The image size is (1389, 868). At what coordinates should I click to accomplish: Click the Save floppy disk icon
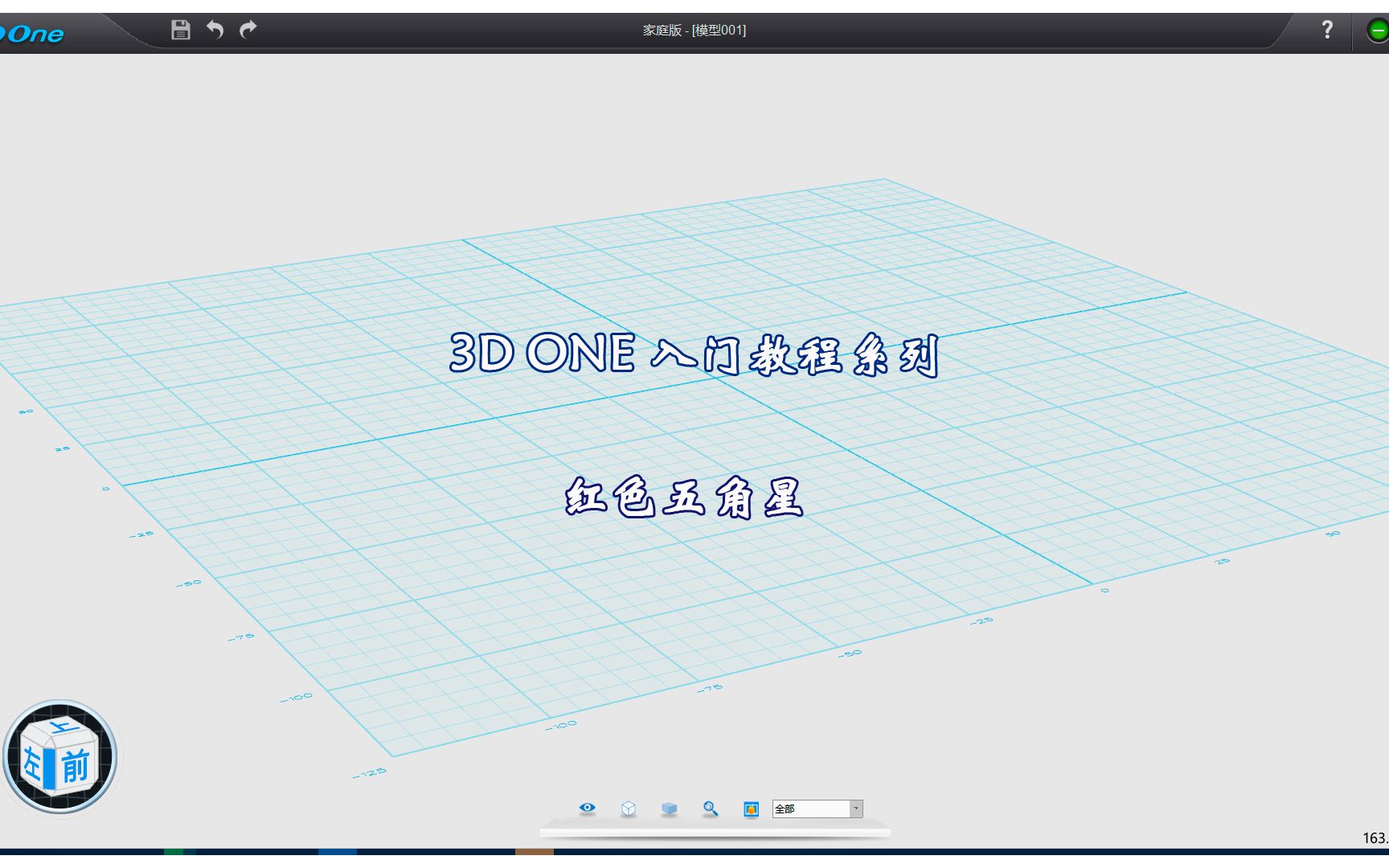click(x=181, y=30)
